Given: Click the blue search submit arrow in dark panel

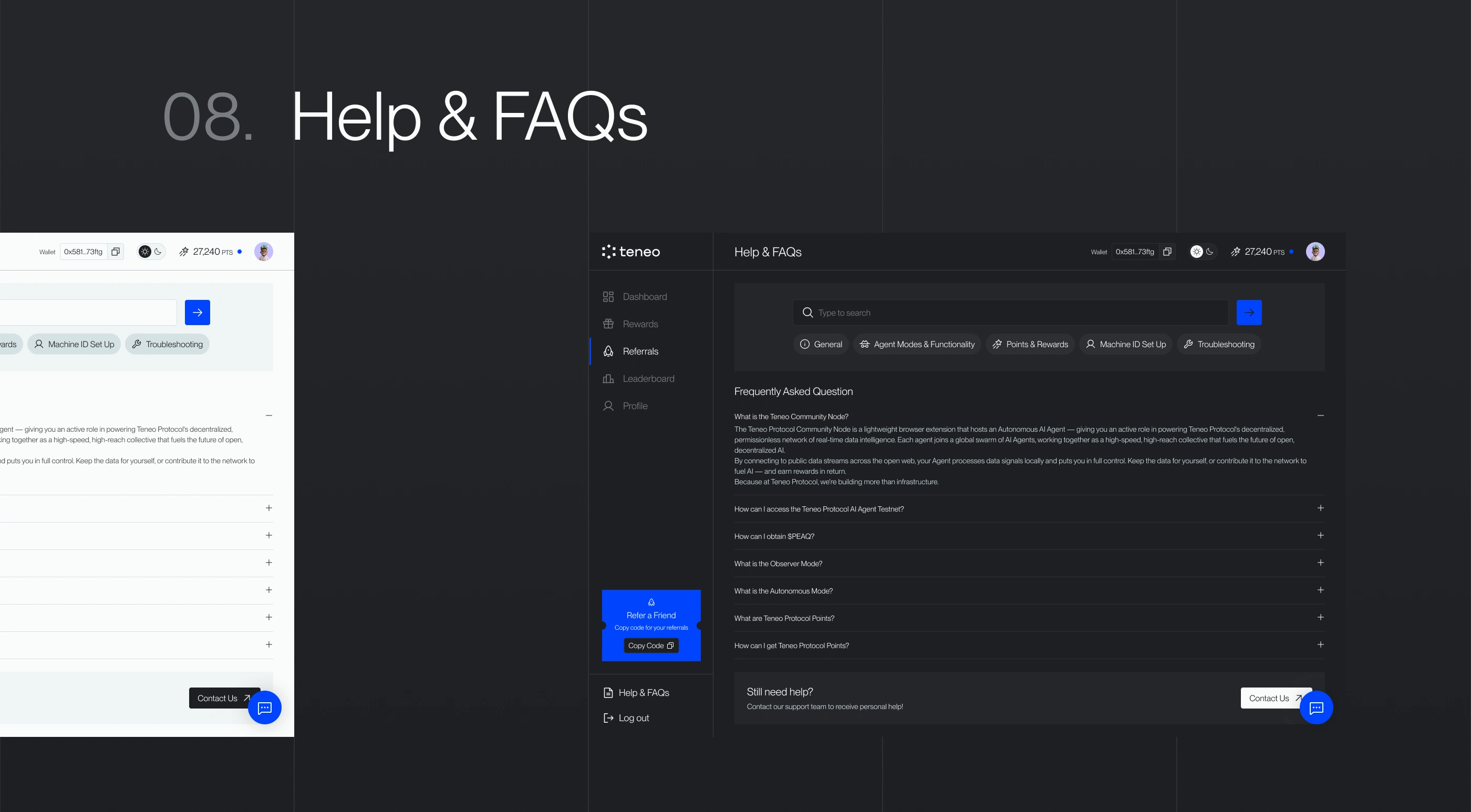Looking at the screenshot, I should (1249, 313).
